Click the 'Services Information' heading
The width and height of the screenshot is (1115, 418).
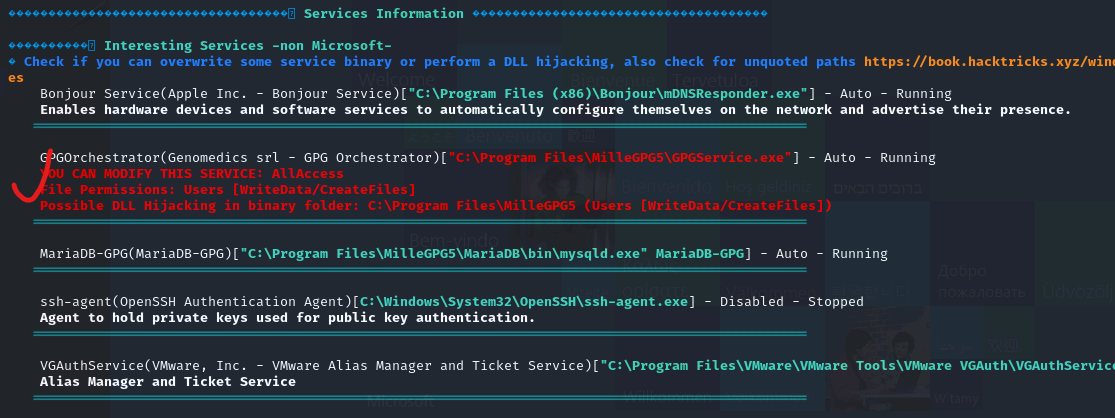tap(383, 14)
